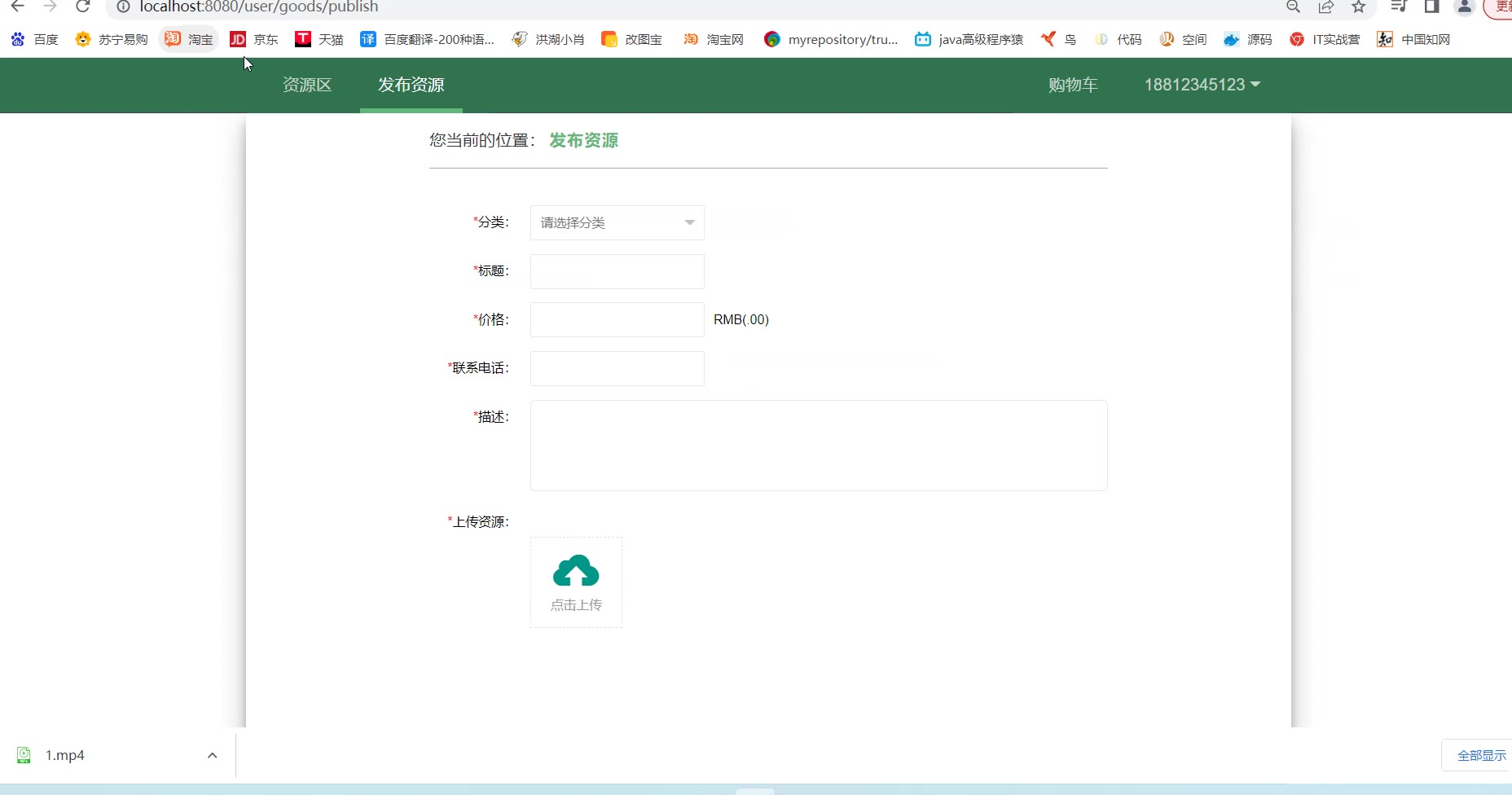Viewport: 1512px width, 795px height.
Task: Open the 购物车 page
Action: [x=1073, y=85]
